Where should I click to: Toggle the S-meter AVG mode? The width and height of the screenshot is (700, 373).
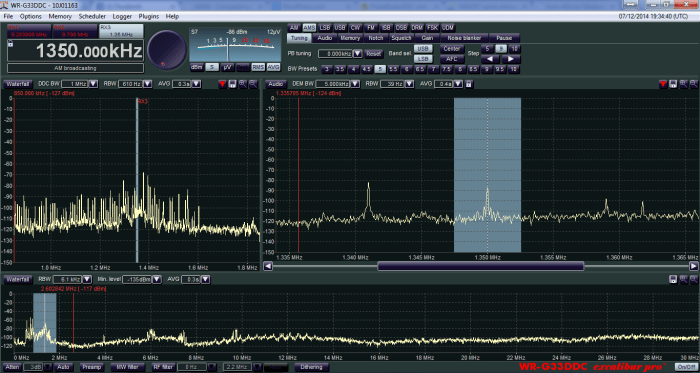[x=273, y=67]
